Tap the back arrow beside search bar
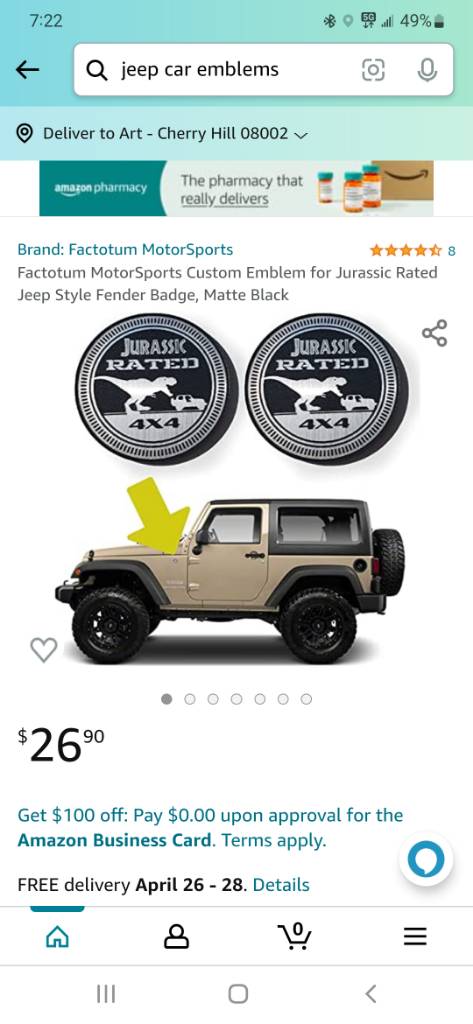The height and width of the screenshot is (1024, 473). coord(27,70)
